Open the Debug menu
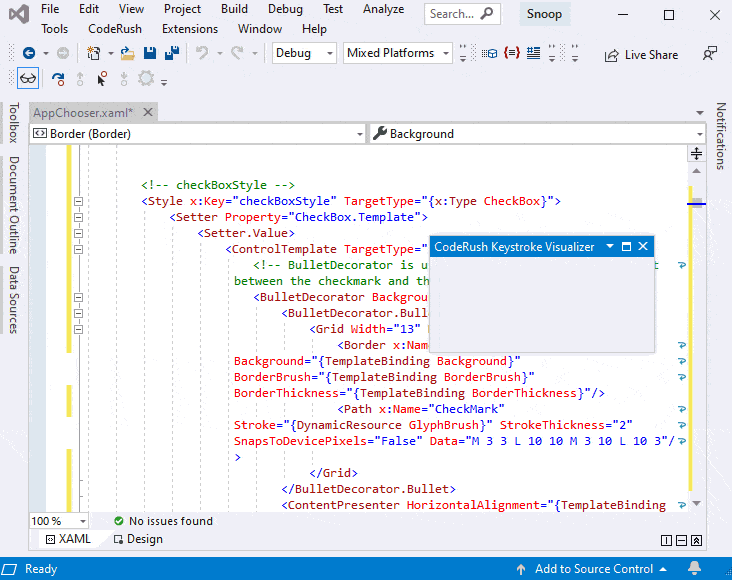 [285, 9]
